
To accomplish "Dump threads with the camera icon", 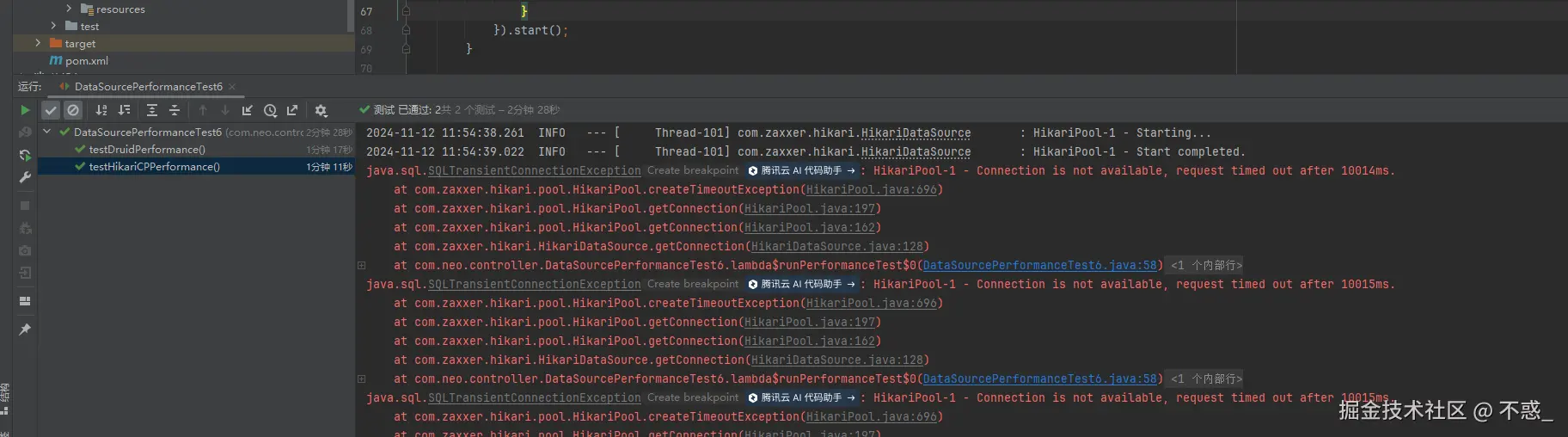I will point(25,250).
